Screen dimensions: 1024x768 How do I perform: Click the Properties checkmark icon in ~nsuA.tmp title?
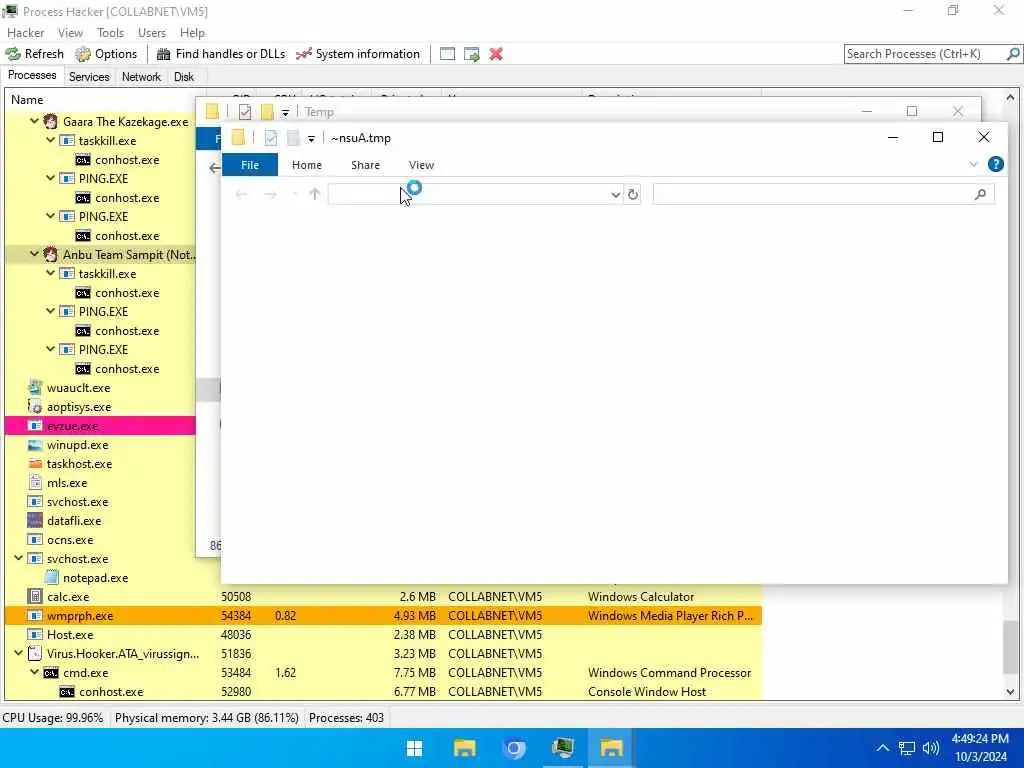pyautogui.click(x=270, y=138)
